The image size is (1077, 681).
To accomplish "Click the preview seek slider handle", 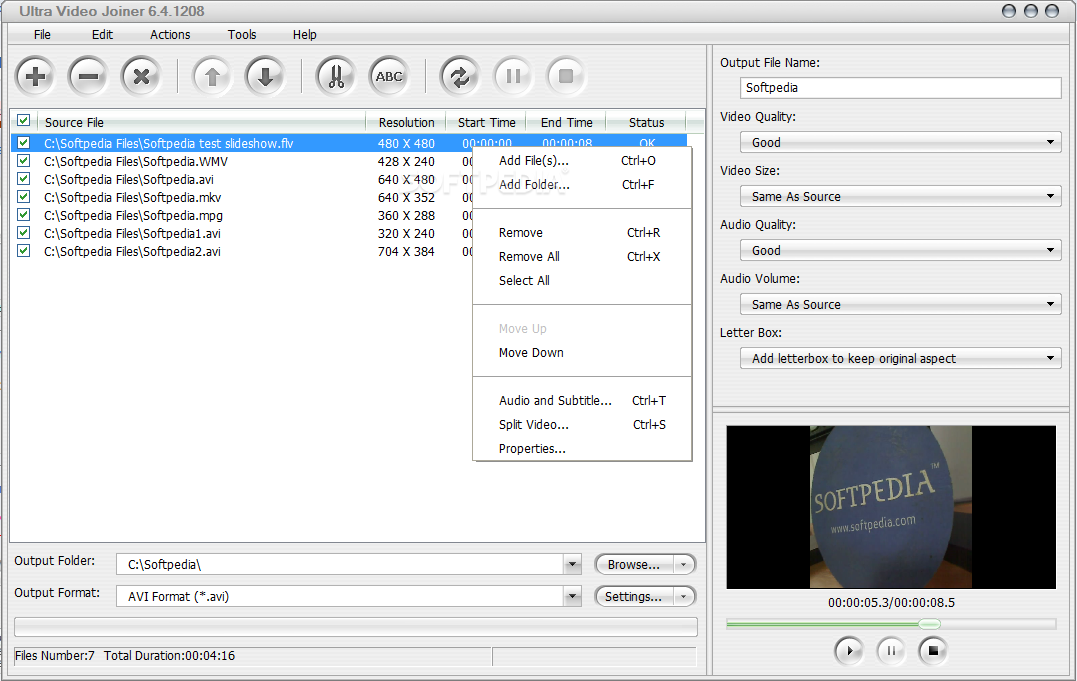I will click(x=929, y=623).
